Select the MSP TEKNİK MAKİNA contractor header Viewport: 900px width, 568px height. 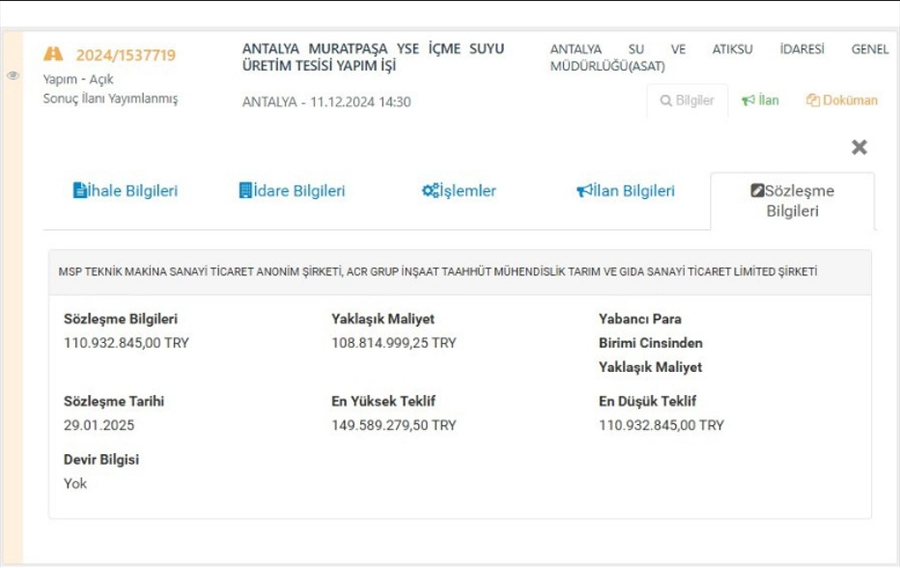437,272
